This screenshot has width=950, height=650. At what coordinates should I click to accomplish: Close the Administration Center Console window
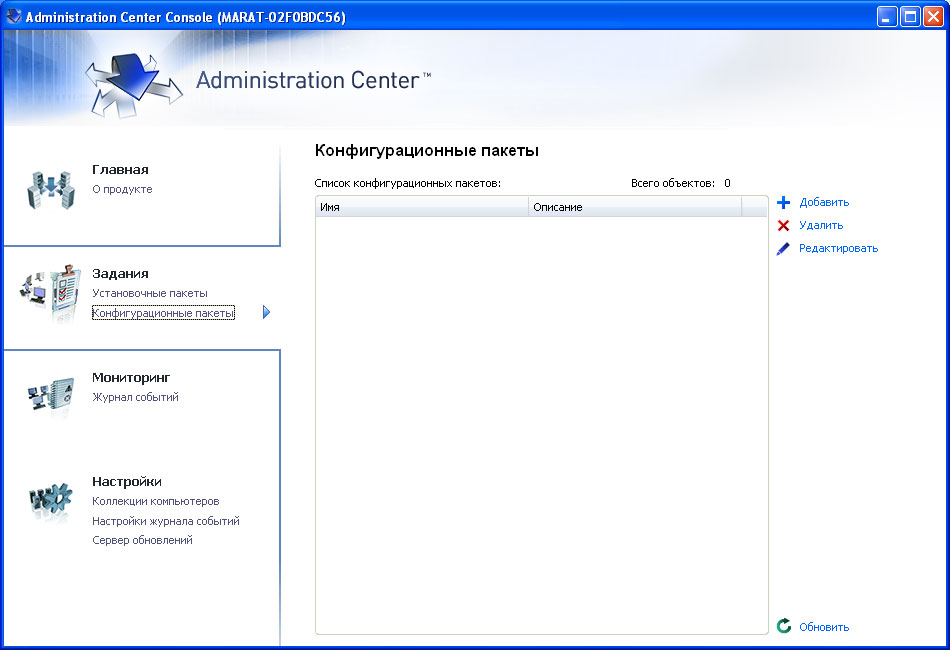pos(933,17)
